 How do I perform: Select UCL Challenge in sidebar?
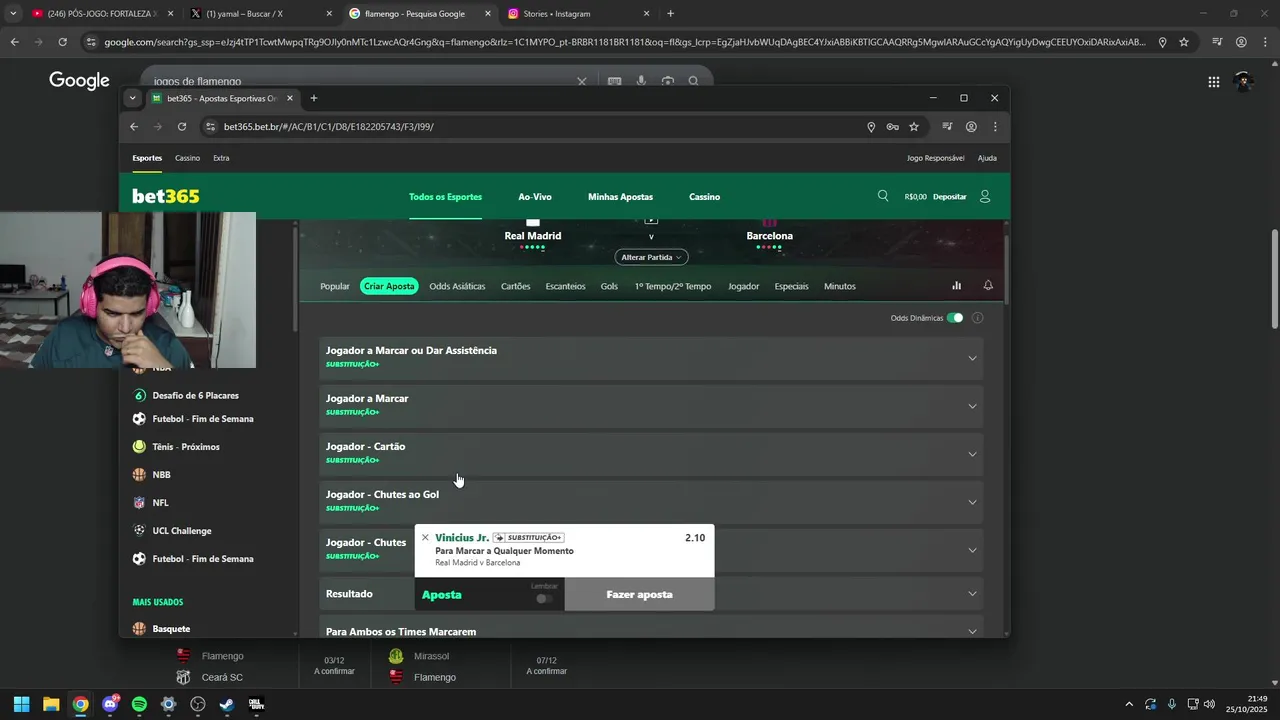click(x=182, y=531)
